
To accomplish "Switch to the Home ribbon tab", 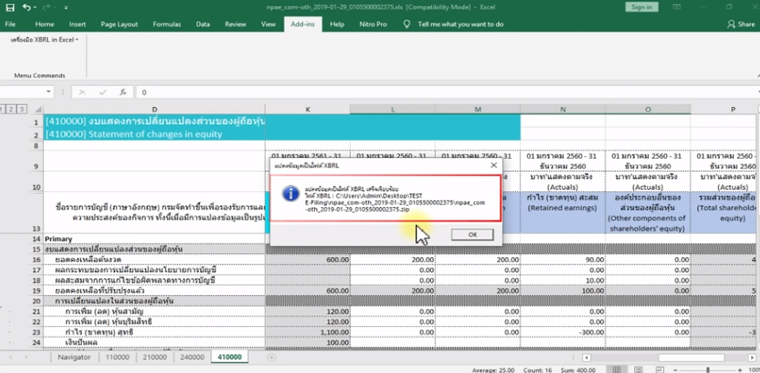I will tap(45, 24).
